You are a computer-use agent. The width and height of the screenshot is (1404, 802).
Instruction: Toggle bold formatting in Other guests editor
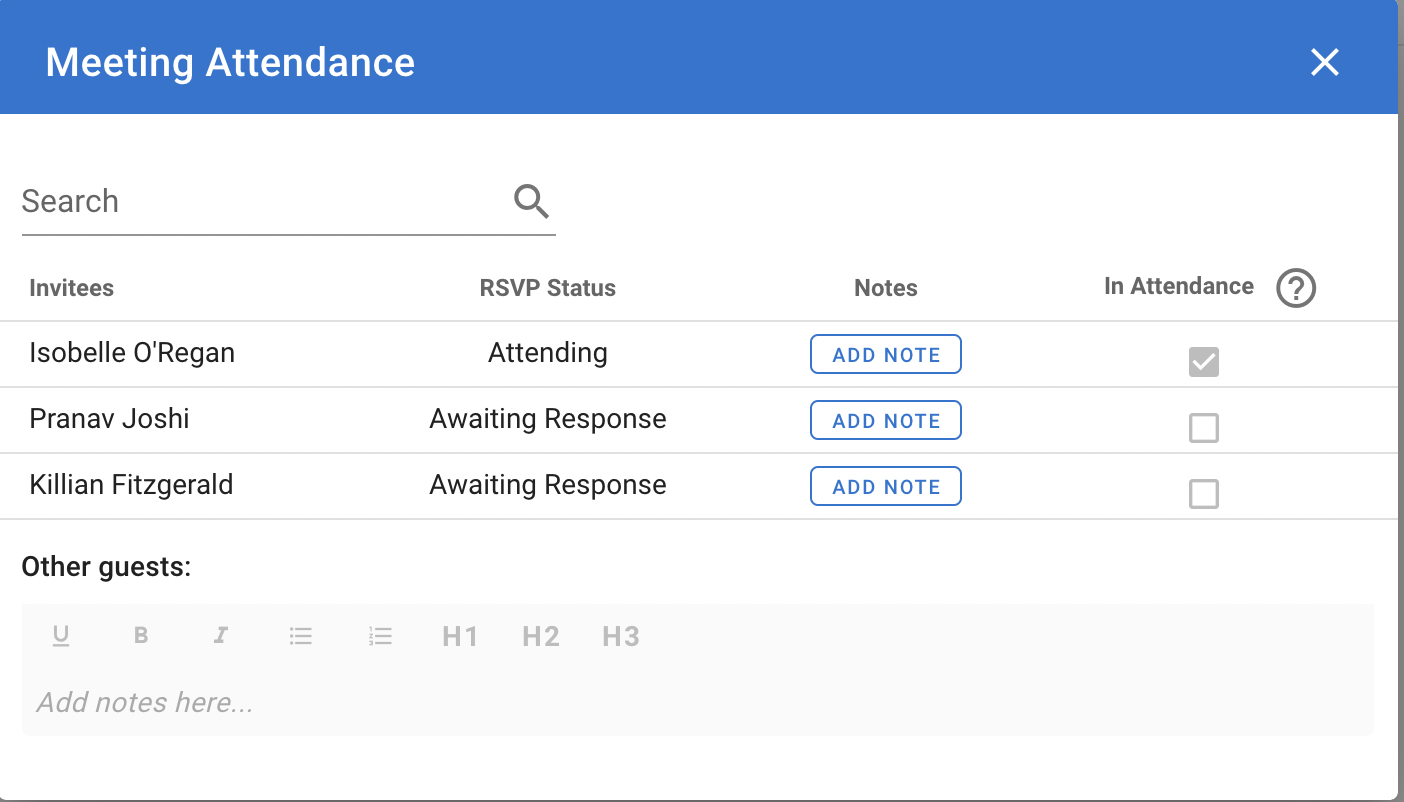[x=141, y=636]
